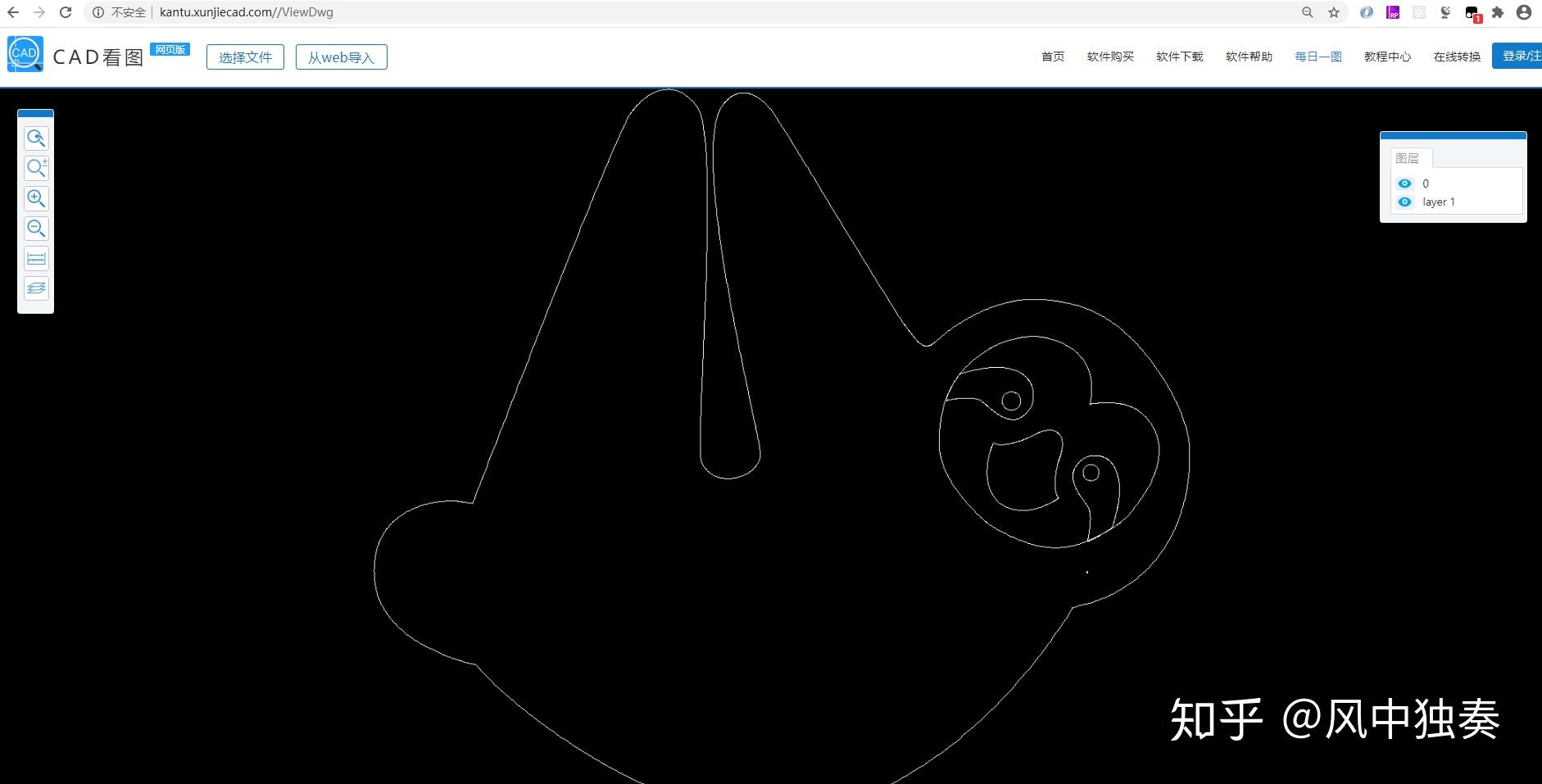The image size is (1542, 784).
Task: Select the zoom previous tool
Action: 36,138
